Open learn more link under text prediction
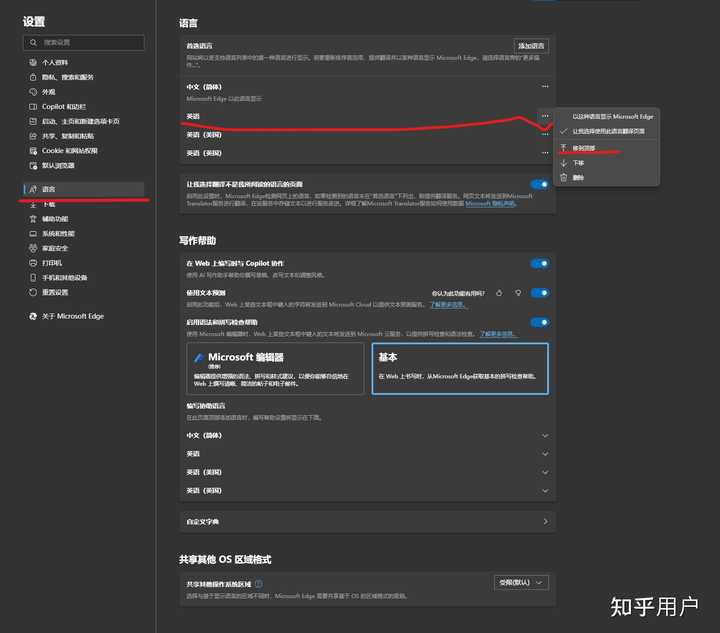This screenshot has height=633, width=720. (x=448, y=304)
